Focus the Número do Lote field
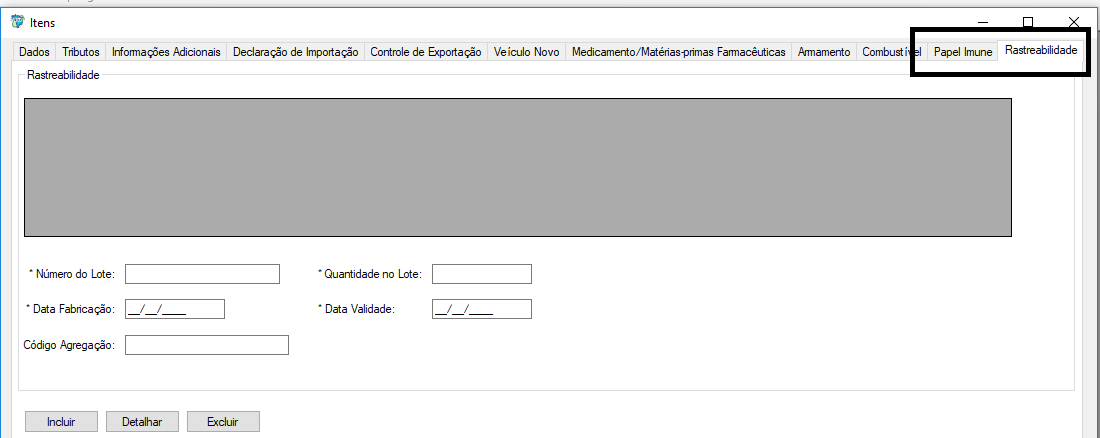This screenshot has height=438, width=1100. pyautogui.click(x=202, y=274)
